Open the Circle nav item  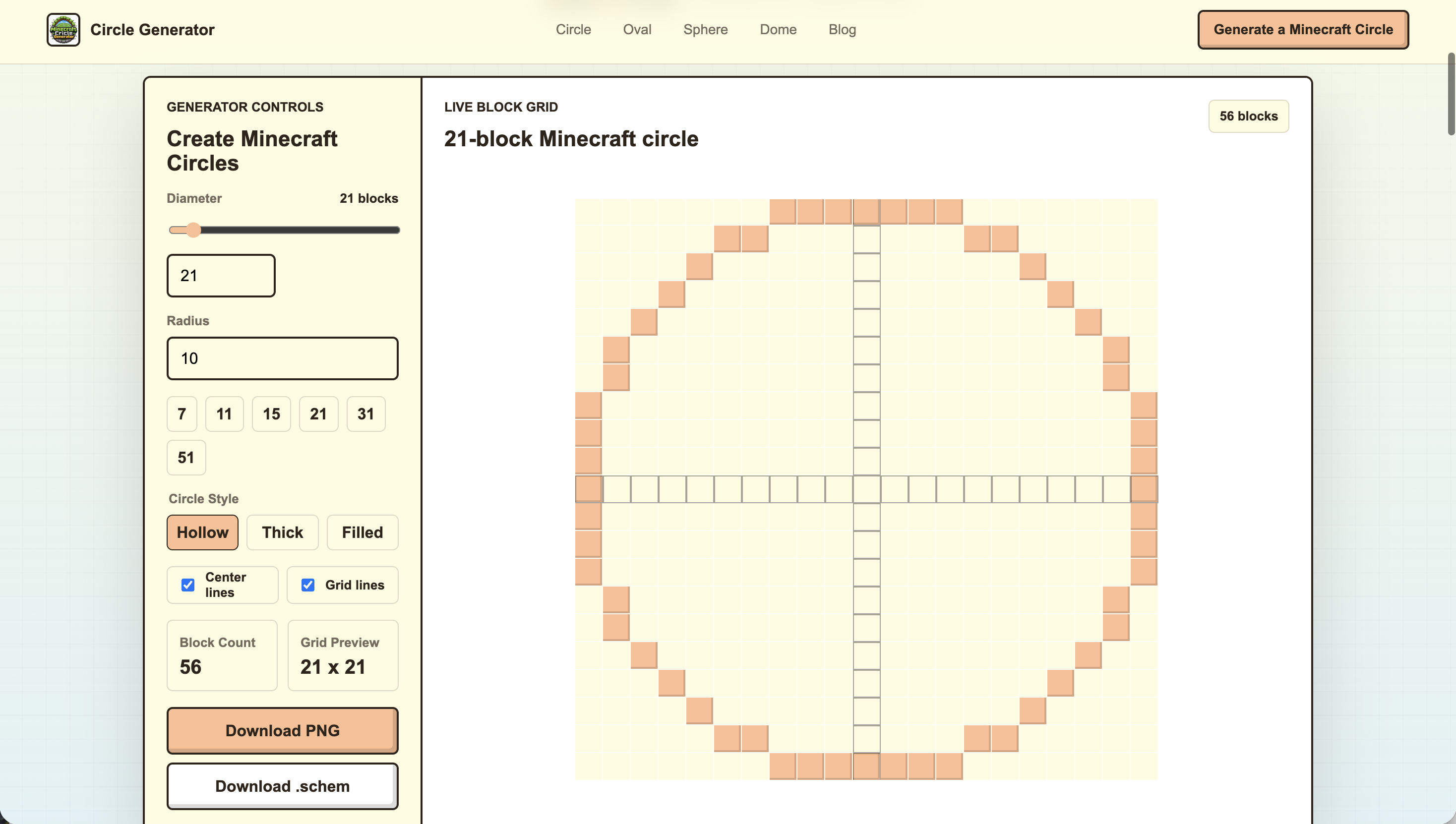573,29
